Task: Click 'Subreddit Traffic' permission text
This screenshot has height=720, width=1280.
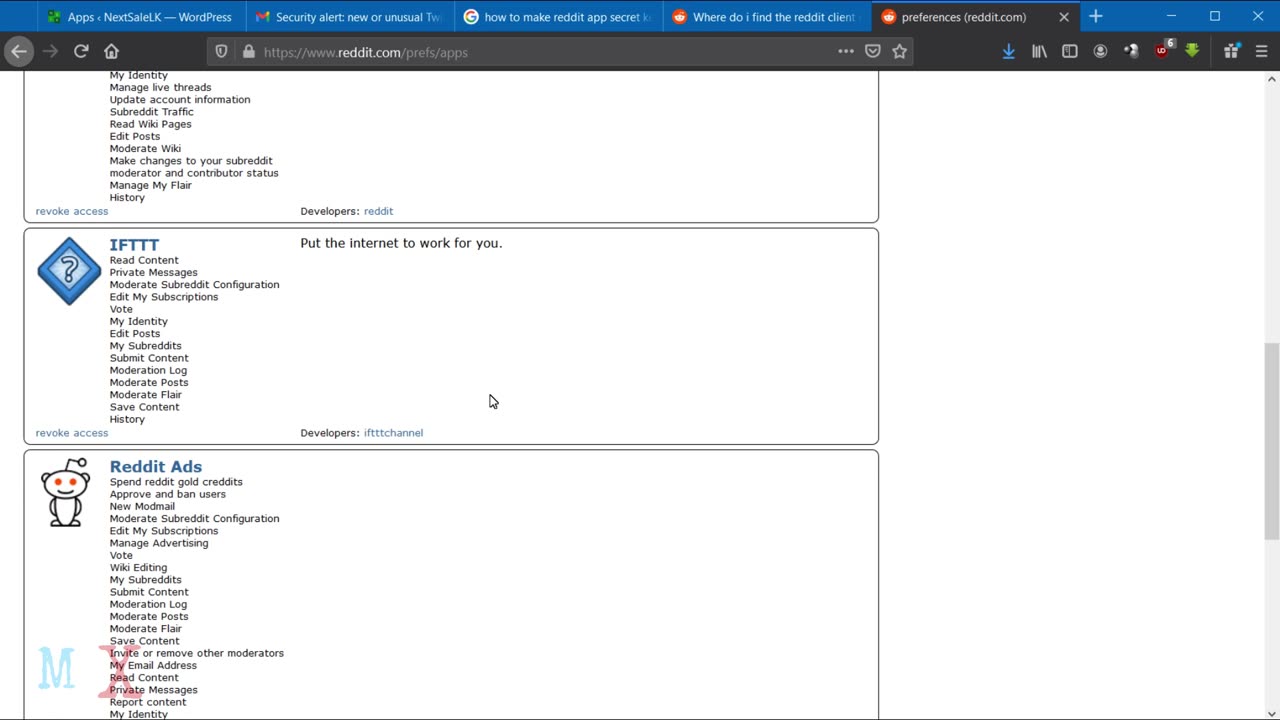Action: pos(152,112)
